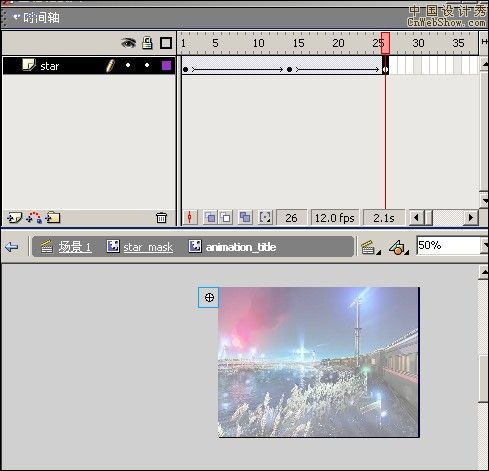Add a motion guide layer

click(34, 218)
